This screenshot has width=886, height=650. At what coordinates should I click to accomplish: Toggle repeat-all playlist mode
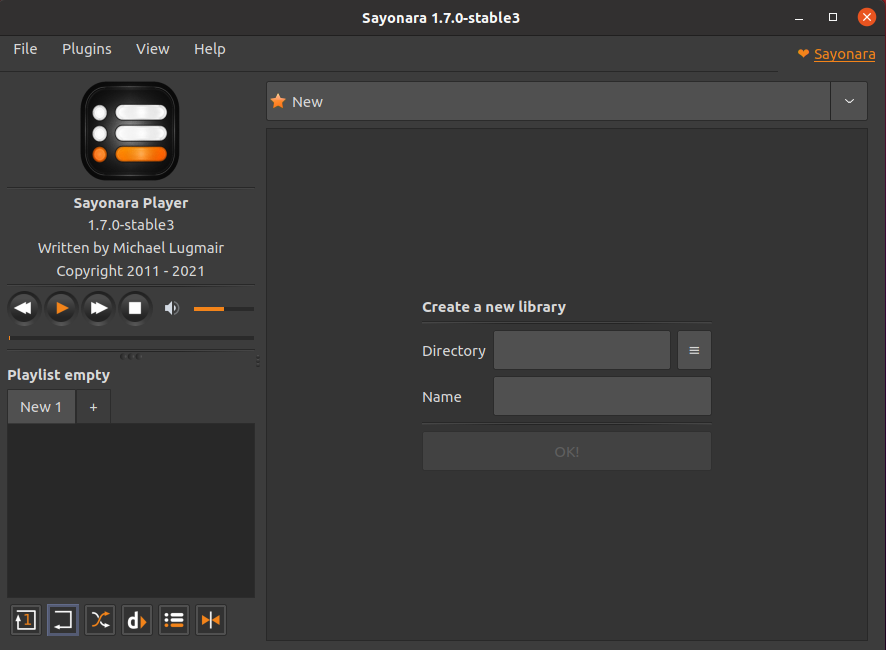click(x=63, y=620)
